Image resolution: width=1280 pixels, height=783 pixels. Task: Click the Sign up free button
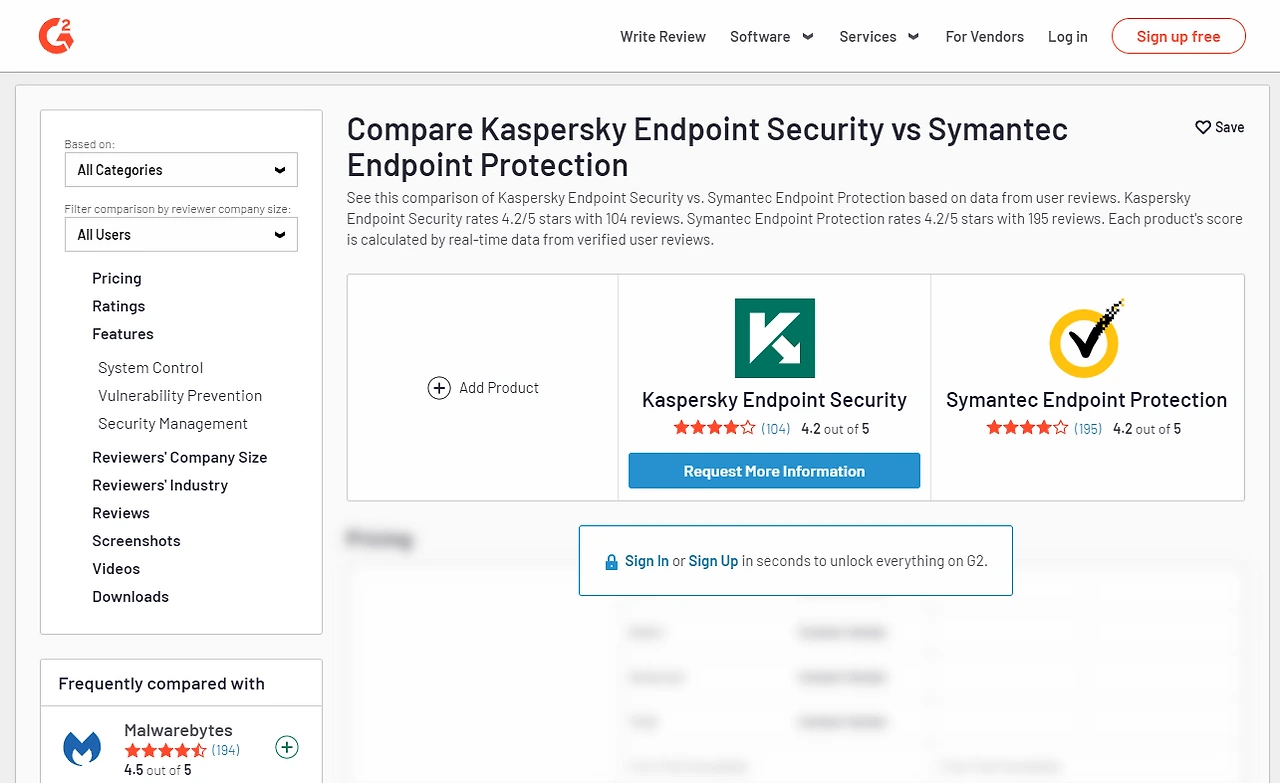pyautogui.click(x=1178, y=37)
